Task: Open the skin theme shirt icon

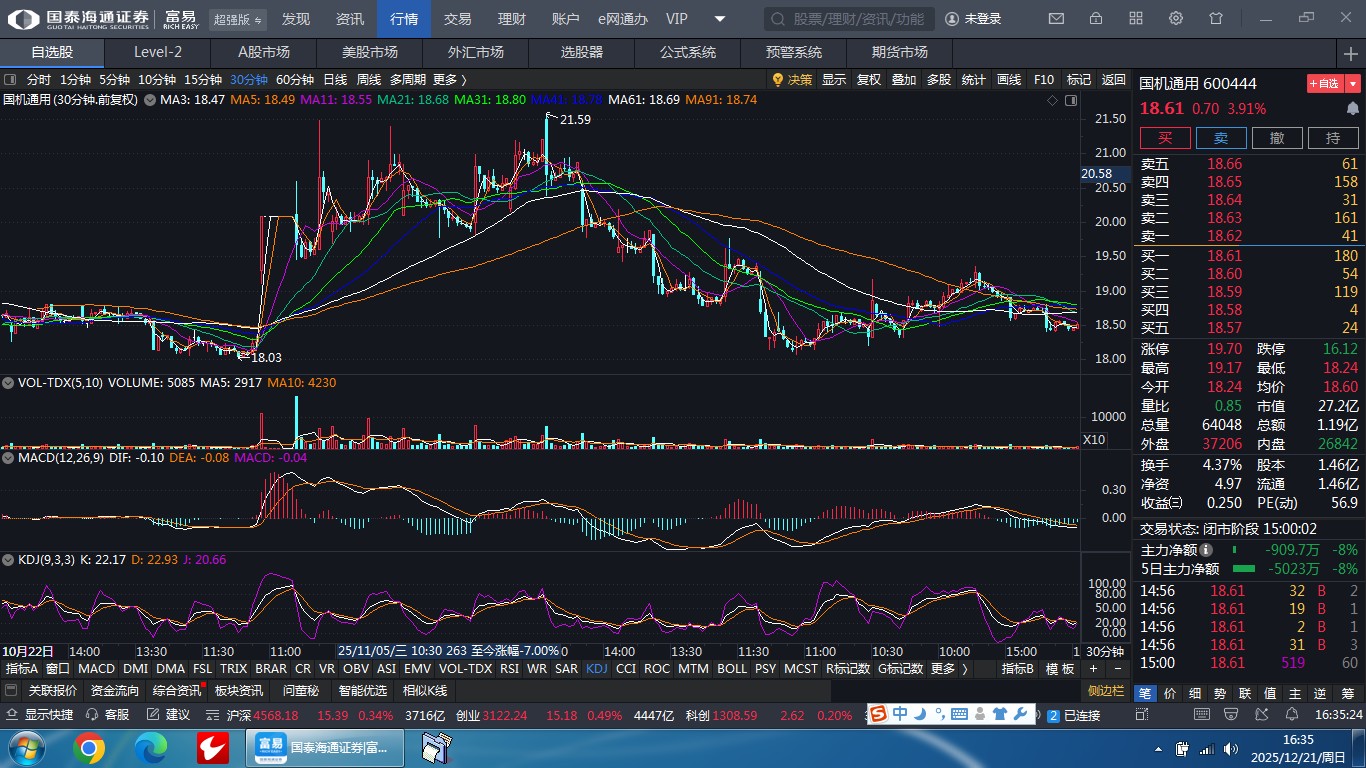Action: 1216,19
